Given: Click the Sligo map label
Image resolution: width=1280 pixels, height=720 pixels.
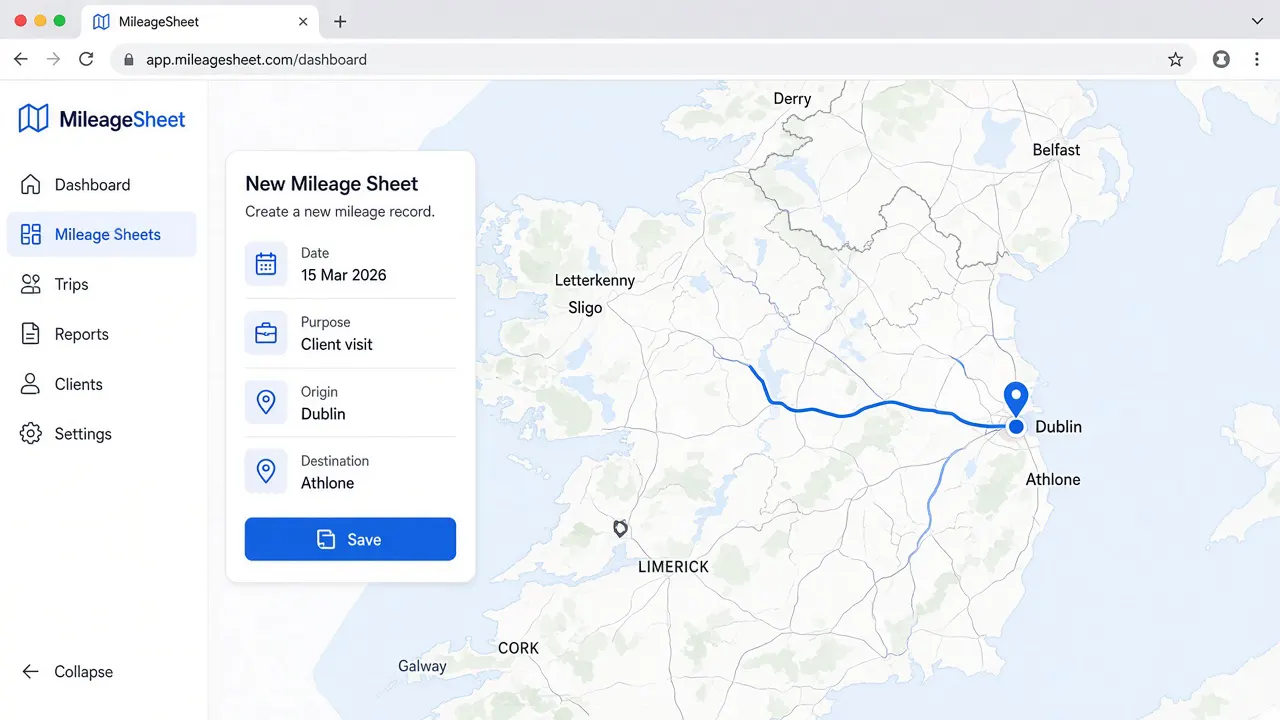Looking at the screenshot, I should (x=585, y=307).
